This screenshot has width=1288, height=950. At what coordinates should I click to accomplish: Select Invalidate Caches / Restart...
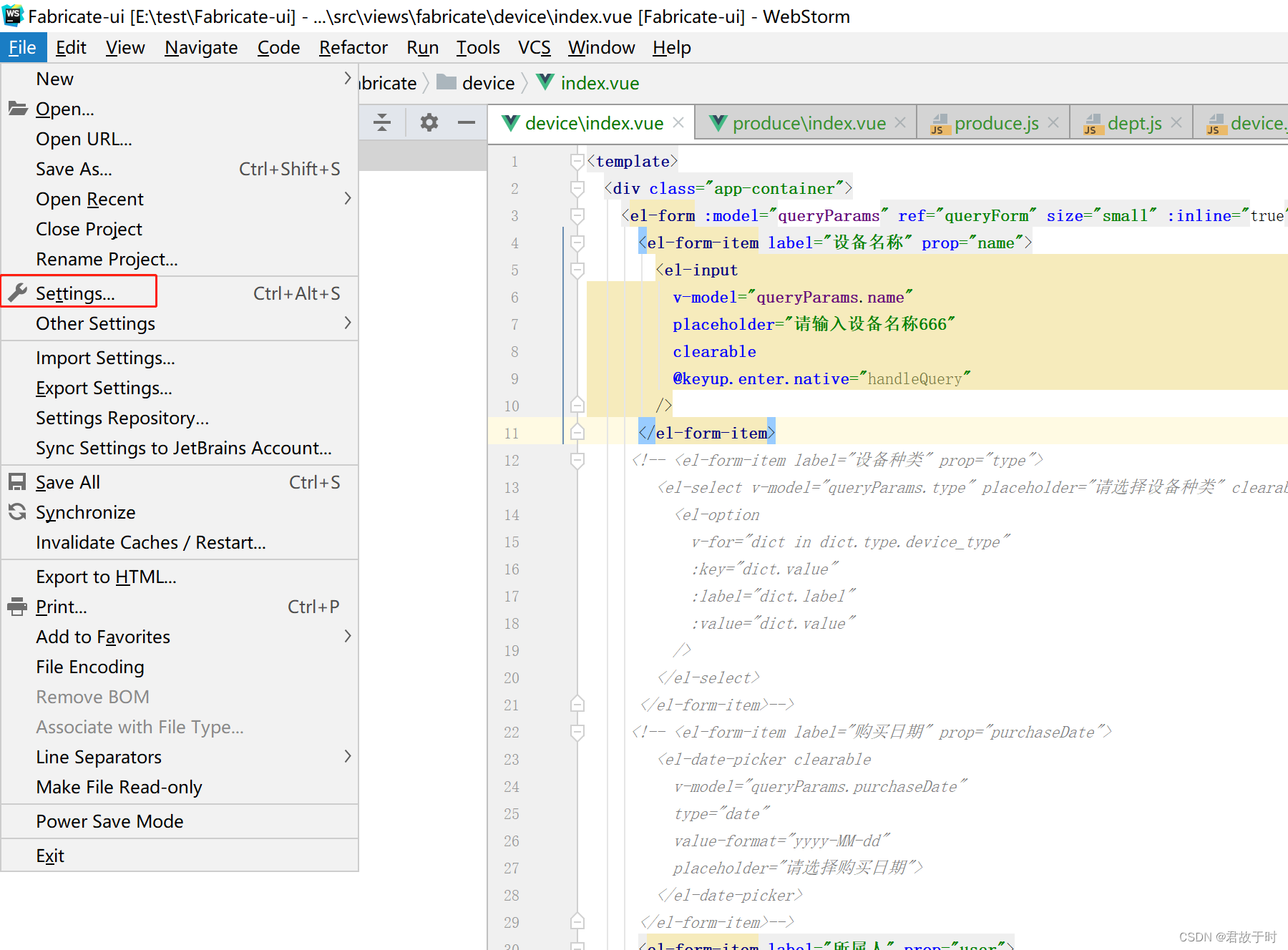pos(179,542)
